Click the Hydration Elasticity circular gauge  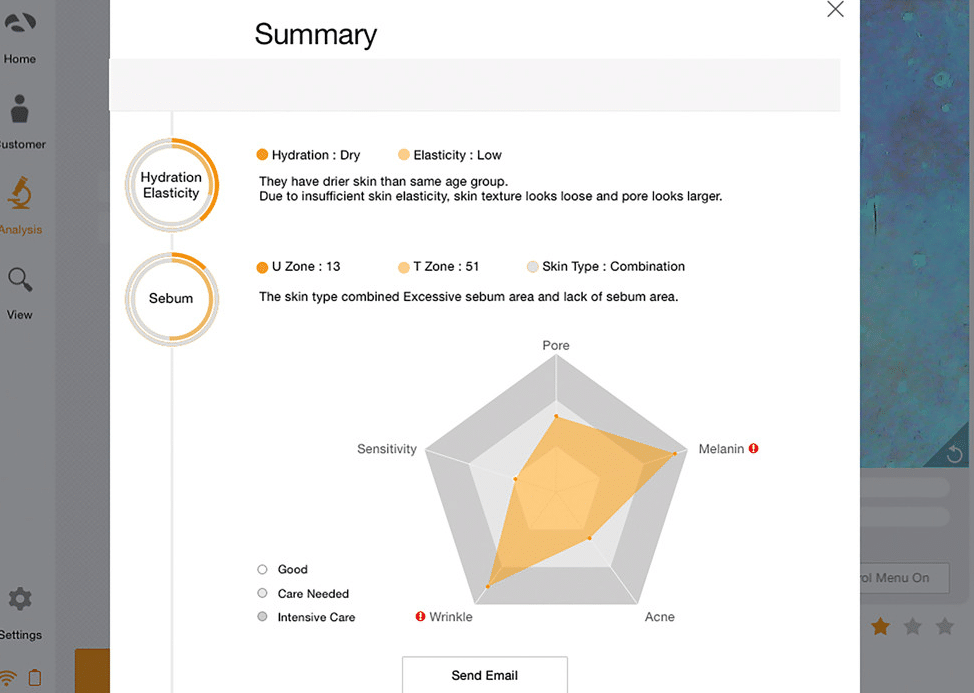[x=171, y=185]
